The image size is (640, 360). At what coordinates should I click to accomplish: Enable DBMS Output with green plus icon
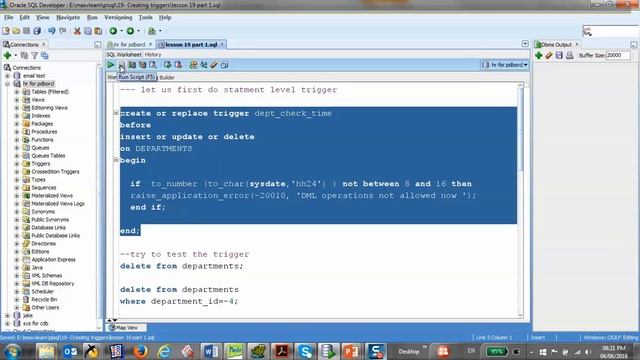click(x=539, y=56)
